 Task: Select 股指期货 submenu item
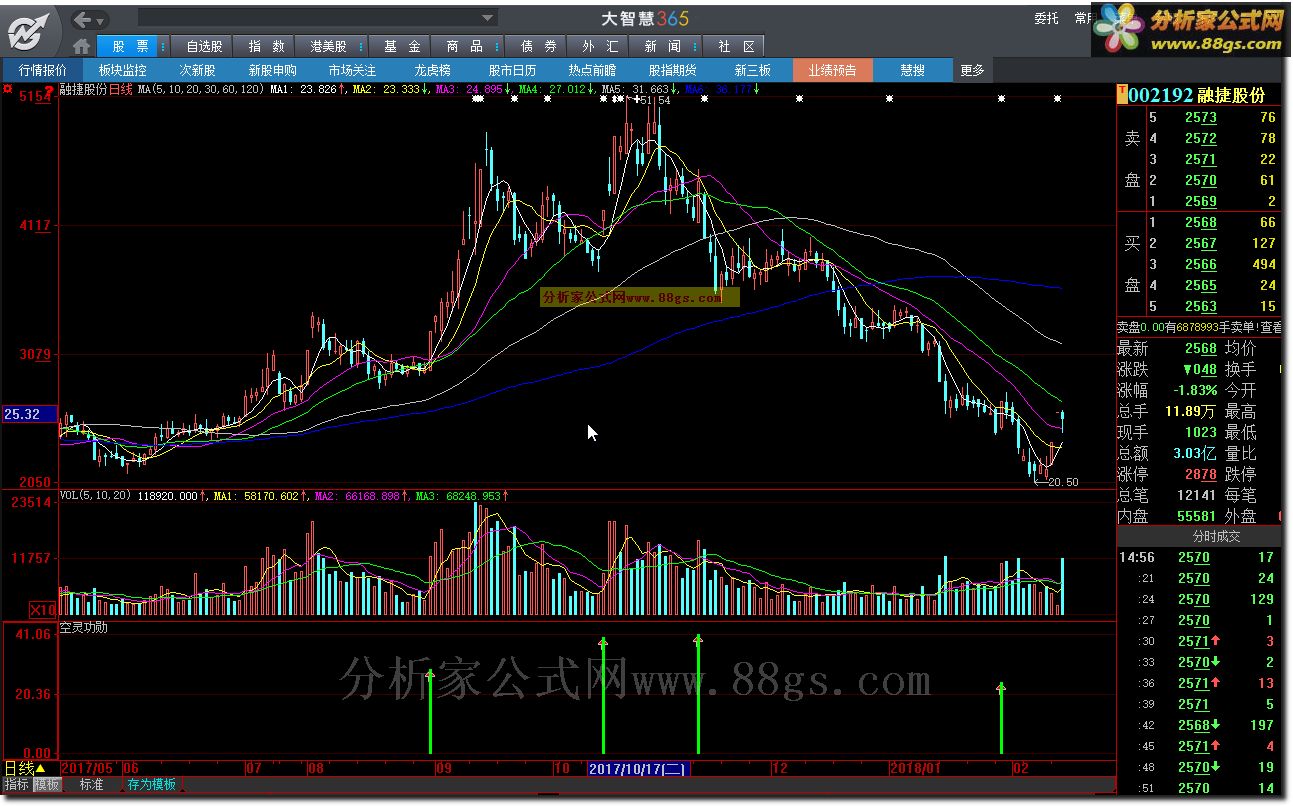click(x=672, y=70)
